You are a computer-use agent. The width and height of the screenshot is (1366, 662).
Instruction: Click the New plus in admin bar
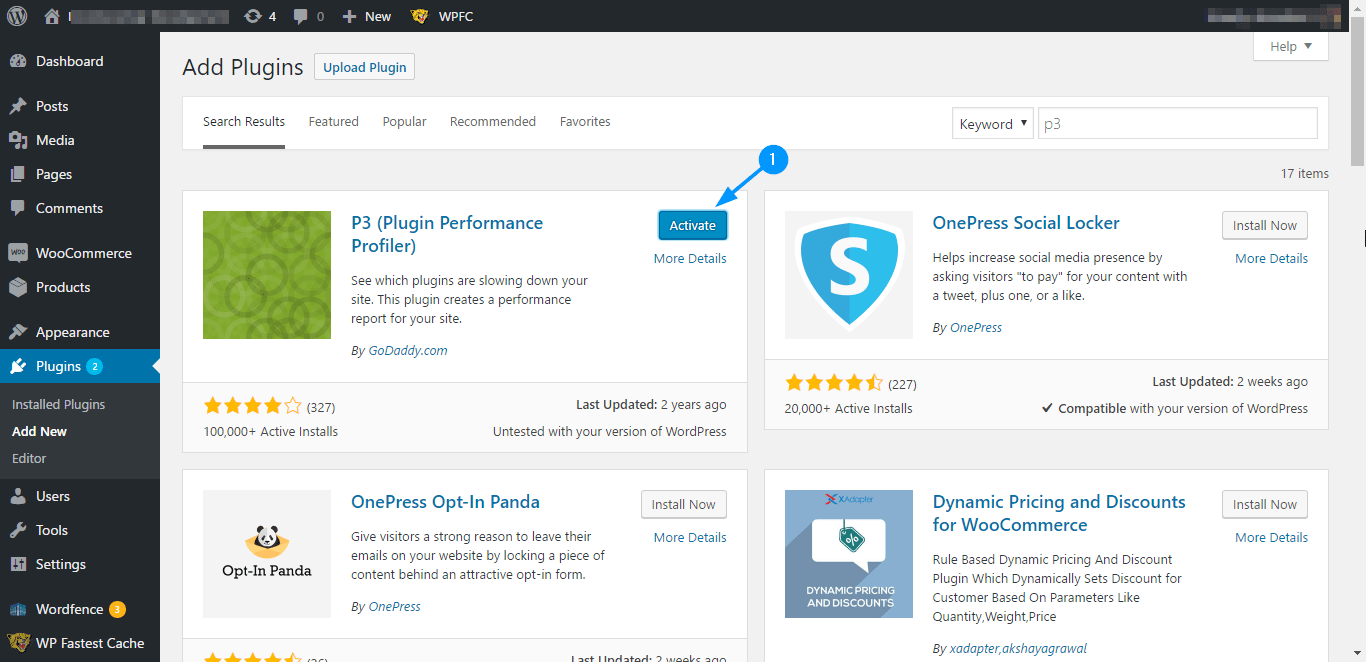point(366,16)
